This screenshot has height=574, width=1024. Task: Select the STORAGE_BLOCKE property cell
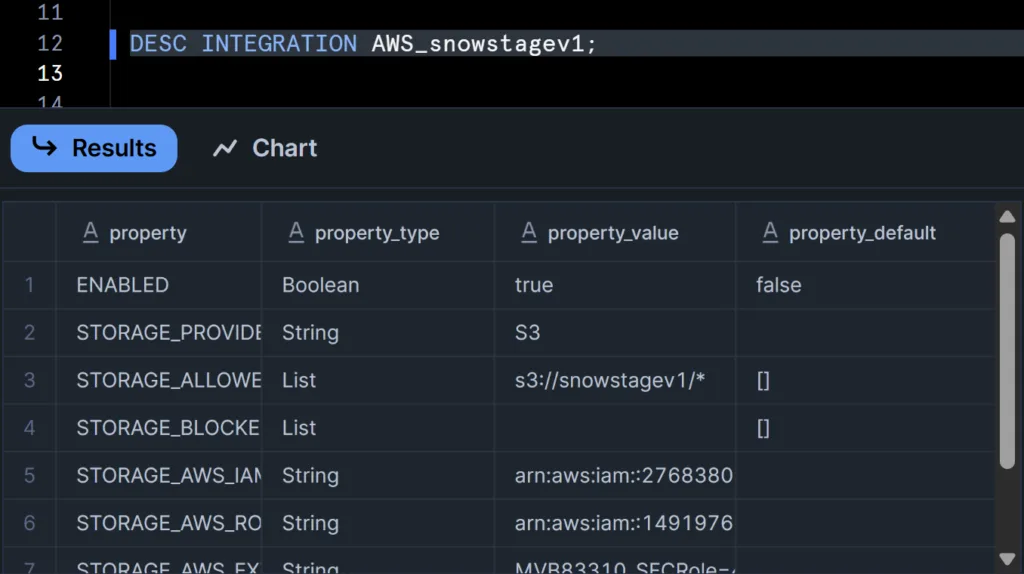159,428
